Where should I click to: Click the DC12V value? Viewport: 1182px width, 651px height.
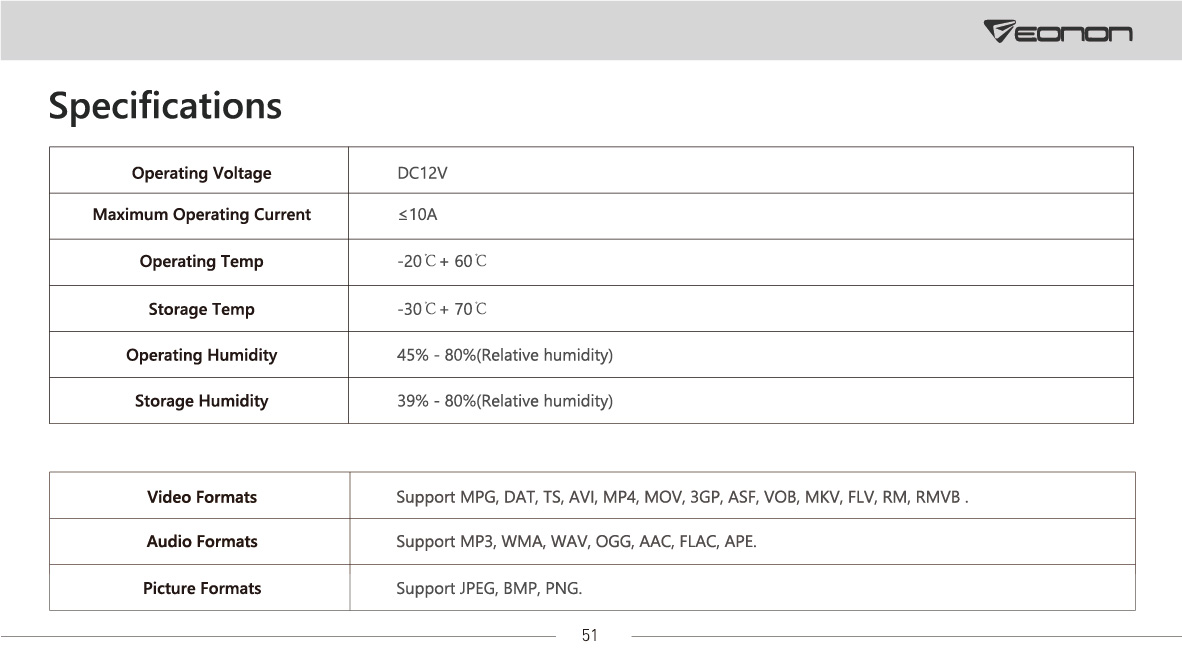pyautogui.click(x=422, y=173)
